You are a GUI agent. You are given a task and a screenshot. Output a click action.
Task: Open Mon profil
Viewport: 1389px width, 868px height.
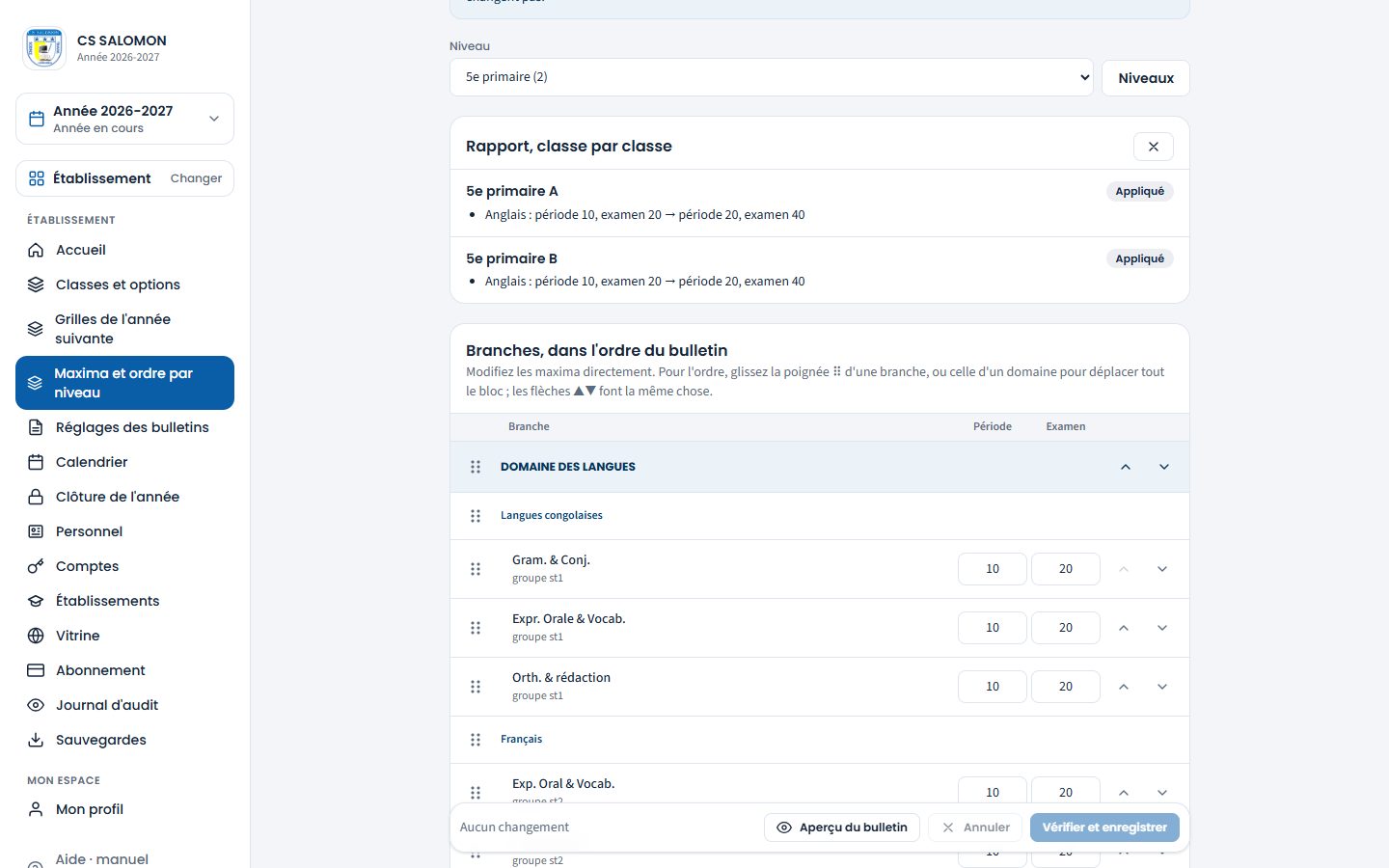click(x=124, y=809)
